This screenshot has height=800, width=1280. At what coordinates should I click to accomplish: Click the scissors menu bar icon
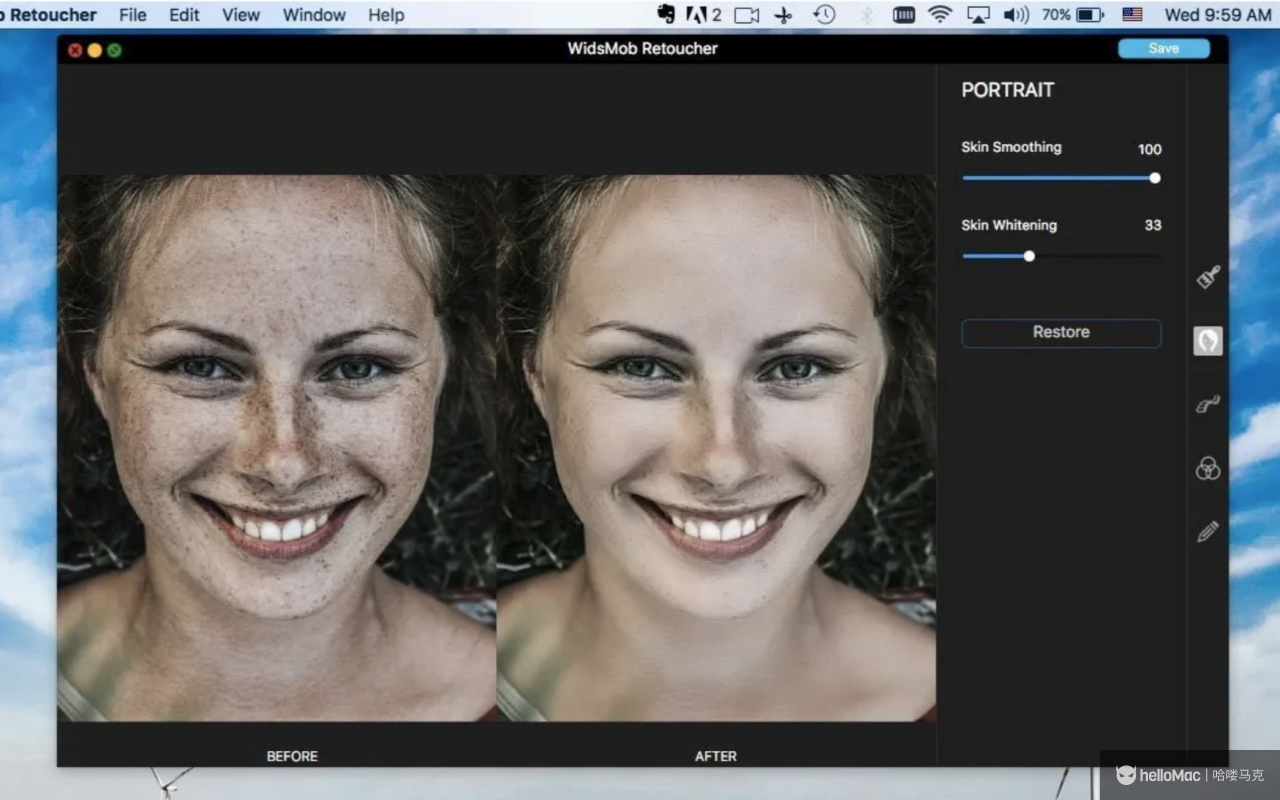point(784,15)
